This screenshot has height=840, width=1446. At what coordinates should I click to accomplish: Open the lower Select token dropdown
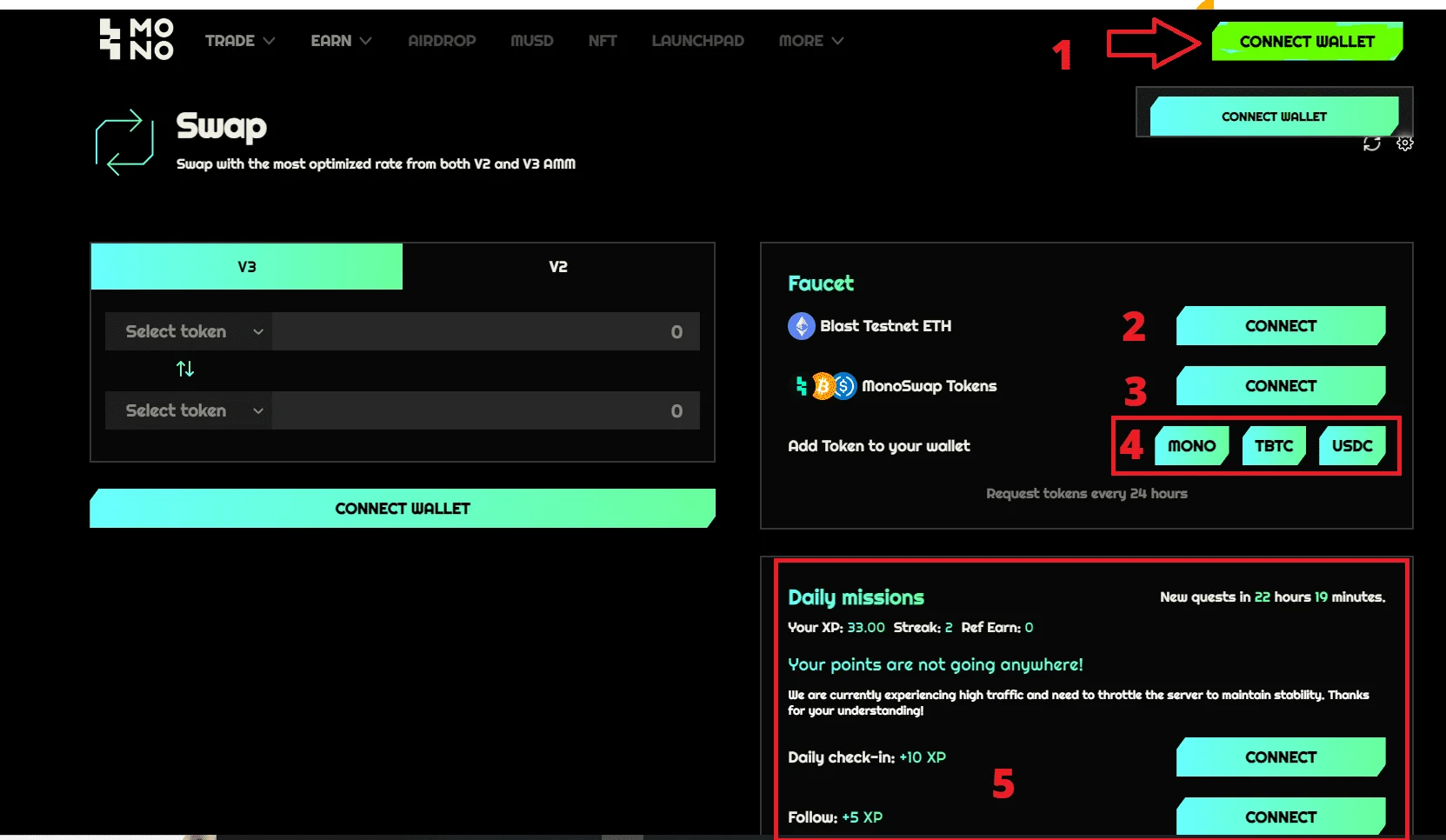point(189,410)
